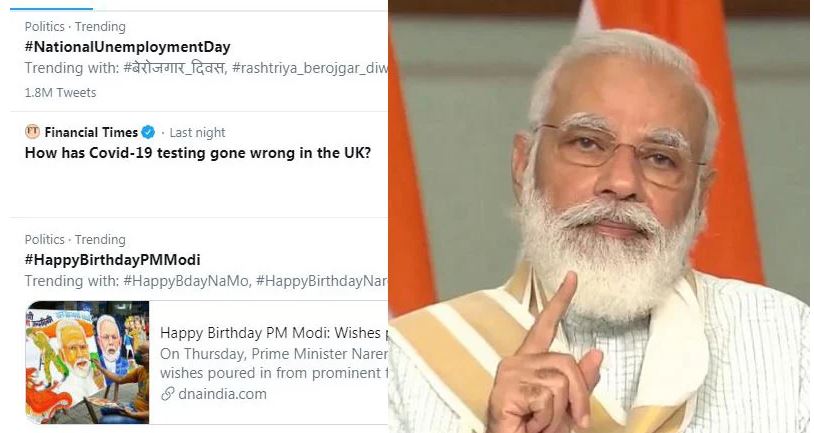This screenshot has width=814, height=433.
Task: Open the #HappyBirthdayPMModi trending hashtag
Action: pyautogui.click(x=112, y=260)
